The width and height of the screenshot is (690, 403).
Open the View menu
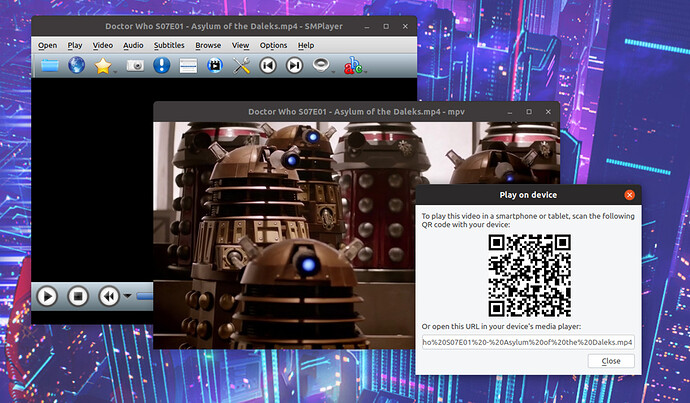point(240,45)
